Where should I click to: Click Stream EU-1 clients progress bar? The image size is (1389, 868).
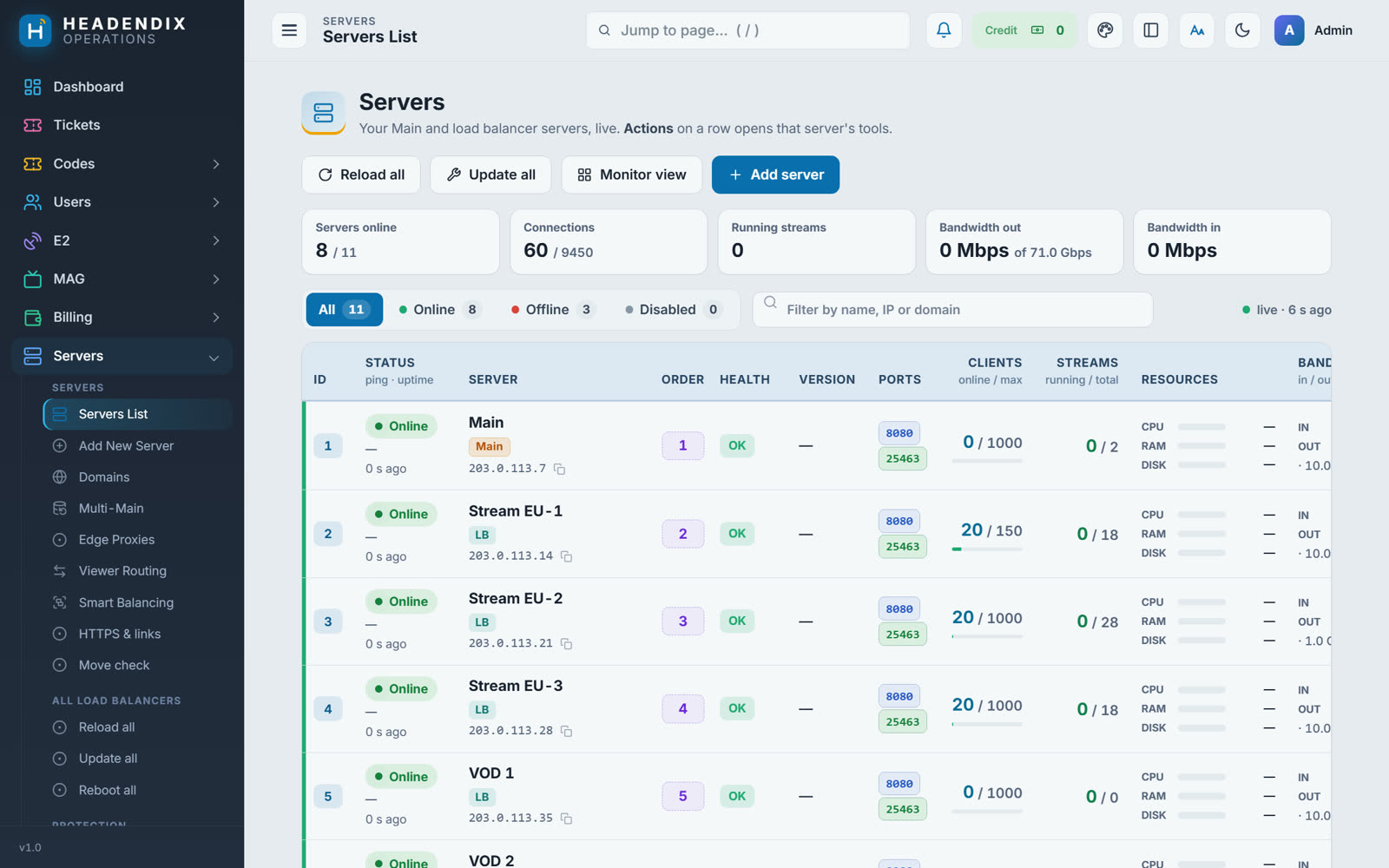point(987,549)
